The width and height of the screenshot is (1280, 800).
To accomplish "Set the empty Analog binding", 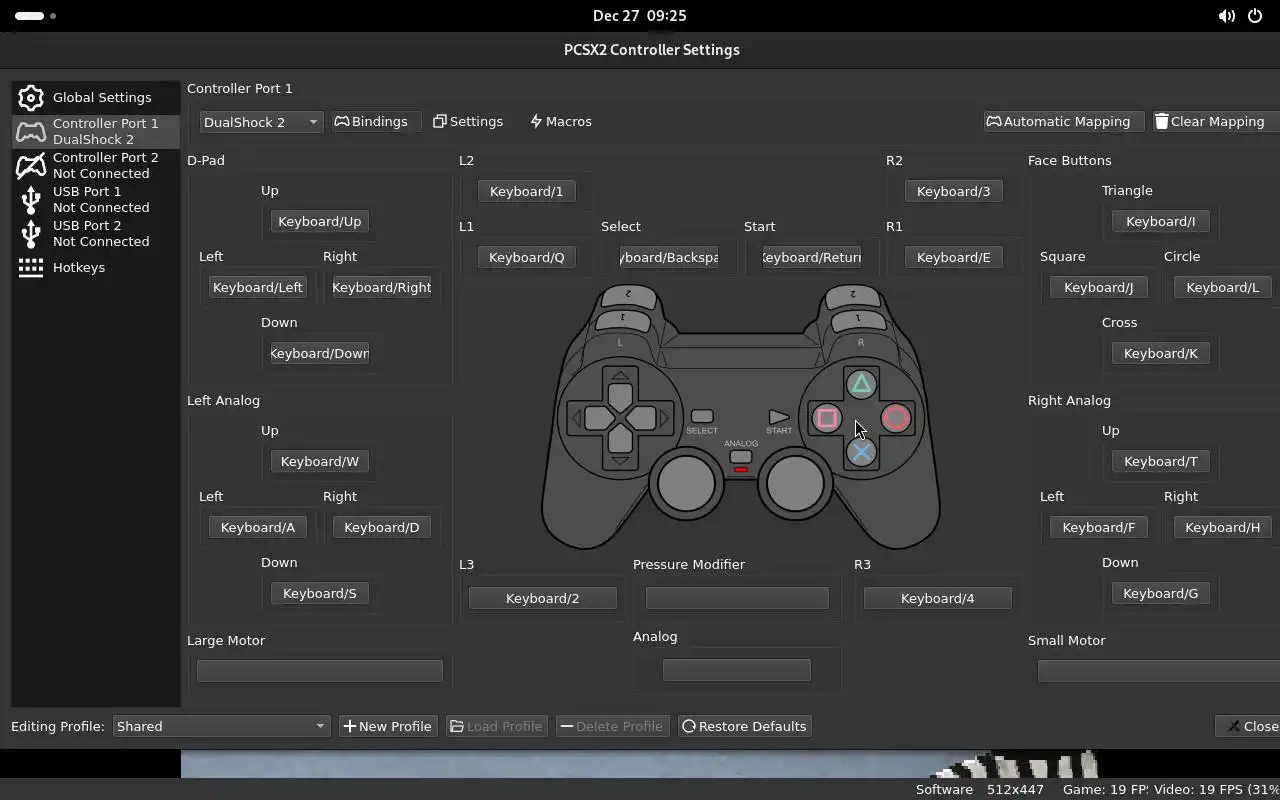I will [x=737, y=670].
